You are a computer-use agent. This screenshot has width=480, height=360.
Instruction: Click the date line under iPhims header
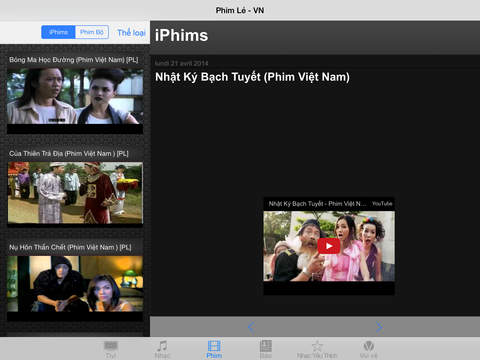pos(181,63)
